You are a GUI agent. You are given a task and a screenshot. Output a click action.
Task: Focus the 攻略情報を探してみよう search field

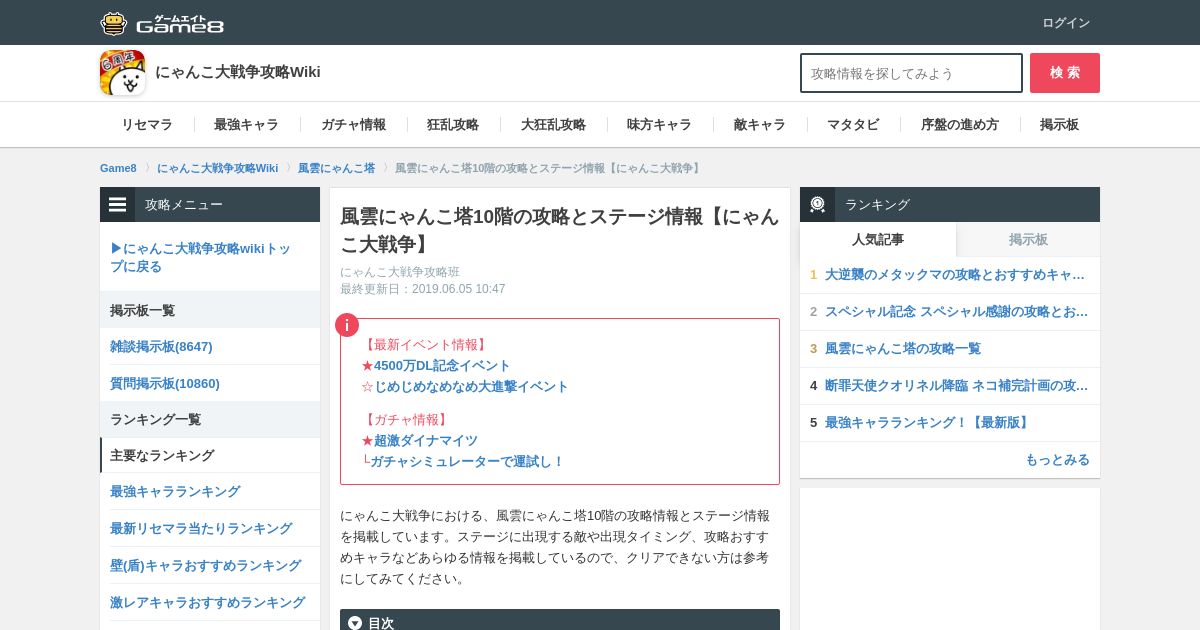point(911,73)
